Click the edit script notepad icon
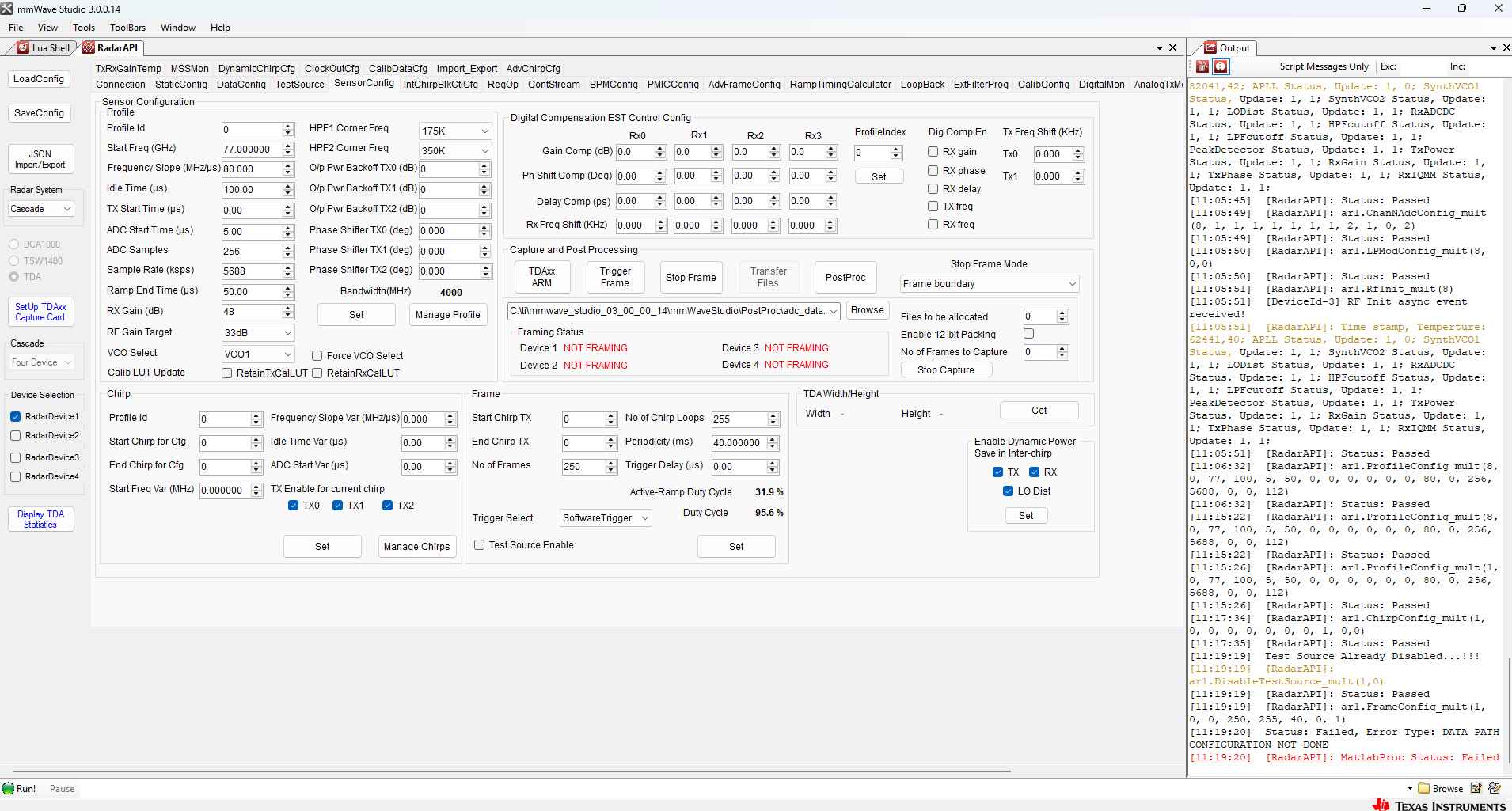Viewport: 1512px width, 811px height. pyautogui.click(x=1476, y=788)
